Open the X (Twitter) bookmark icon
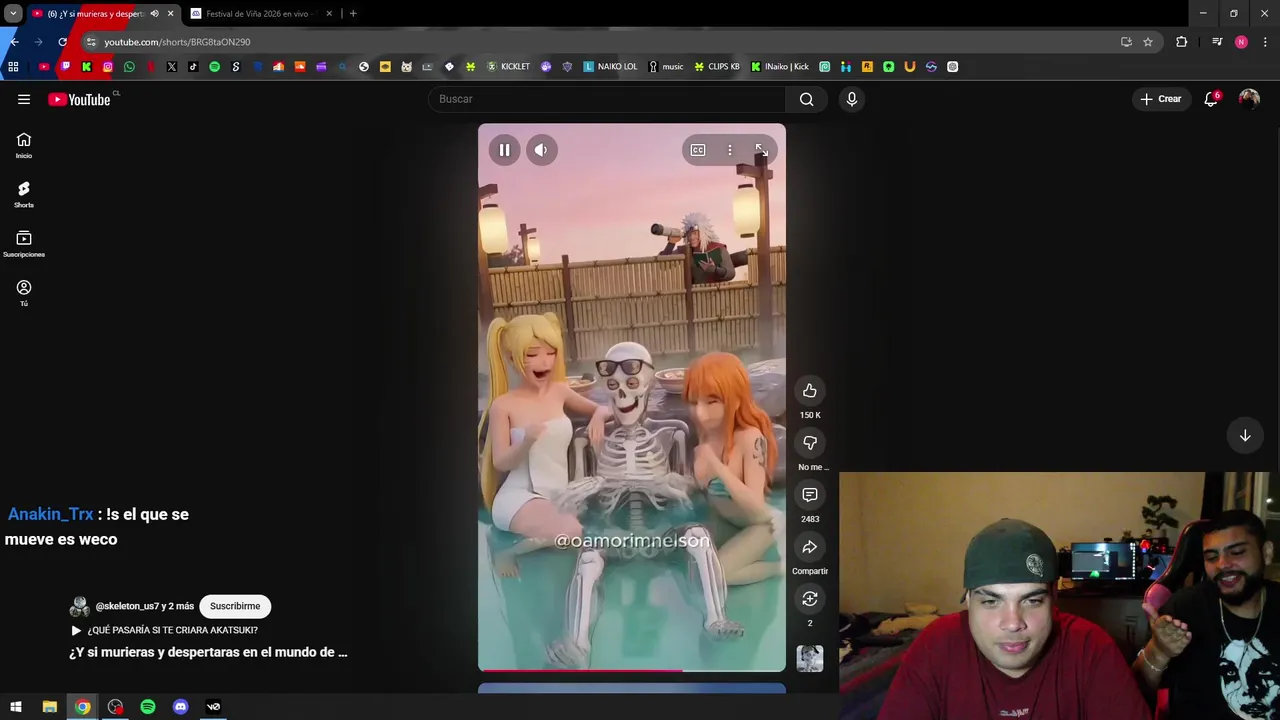 point(172,67)
